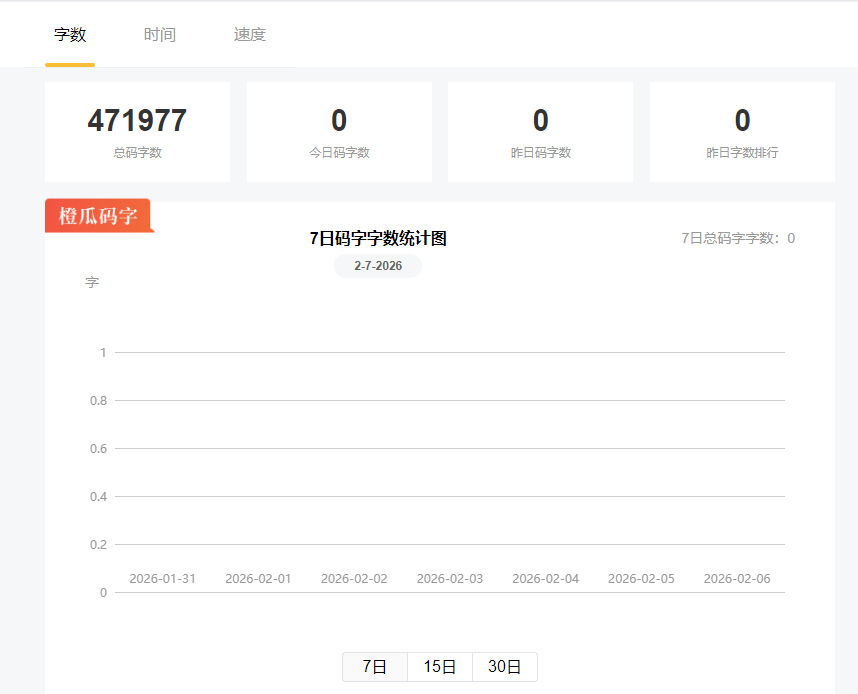Screen dimensions: 858x694
Task: Click the 总码字数 card showing 471977
Action: (137, 132)
